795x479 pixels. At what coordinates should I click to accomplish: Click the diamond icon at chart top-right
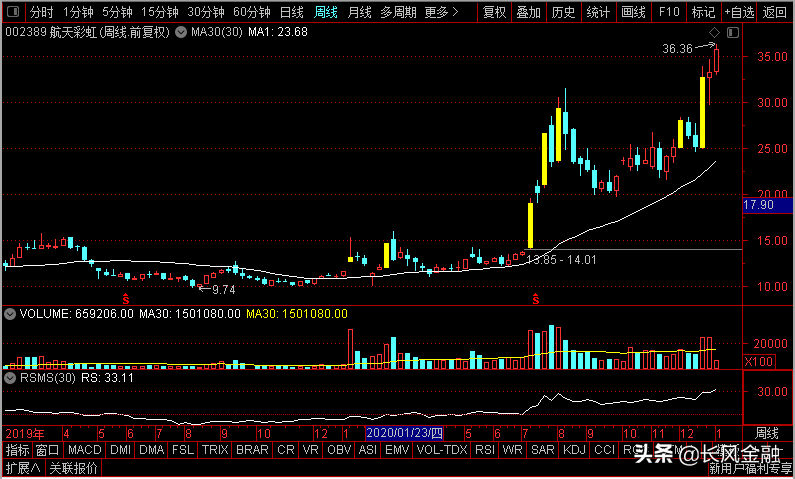click(x=714, y=33)
